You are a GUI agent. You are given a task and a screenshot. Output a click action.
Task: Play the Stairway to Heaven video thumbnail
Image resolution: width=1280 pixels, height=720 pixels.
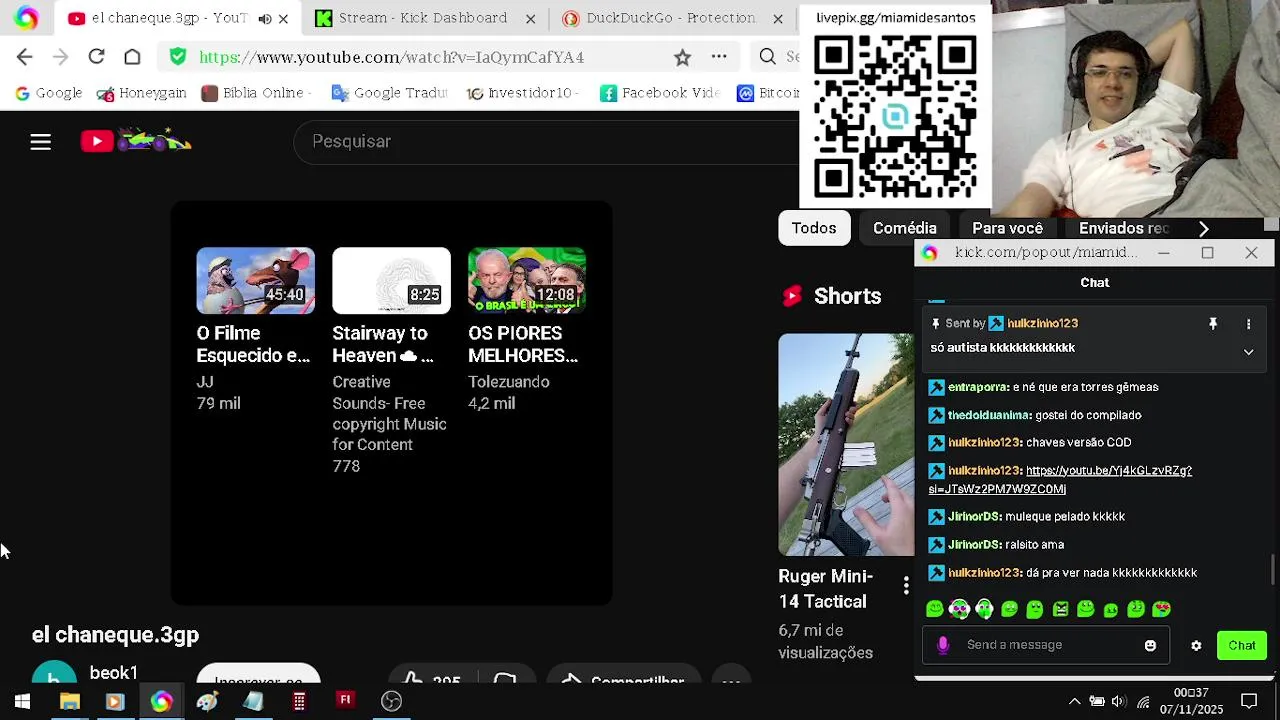pos(391,281)
